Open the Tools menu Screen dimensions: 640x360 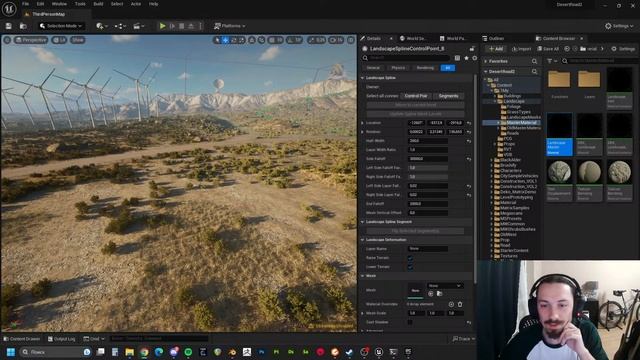(80, 4)
